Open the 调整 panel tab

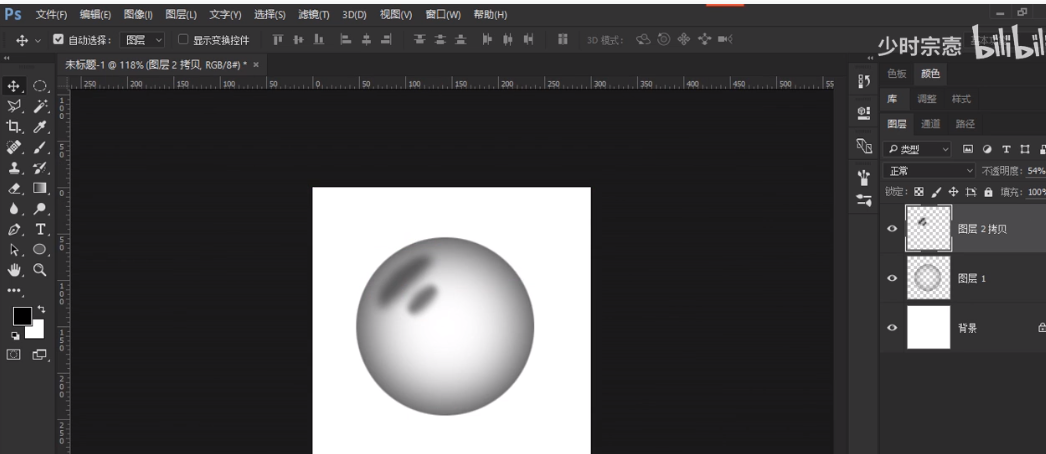click(927, 99)
